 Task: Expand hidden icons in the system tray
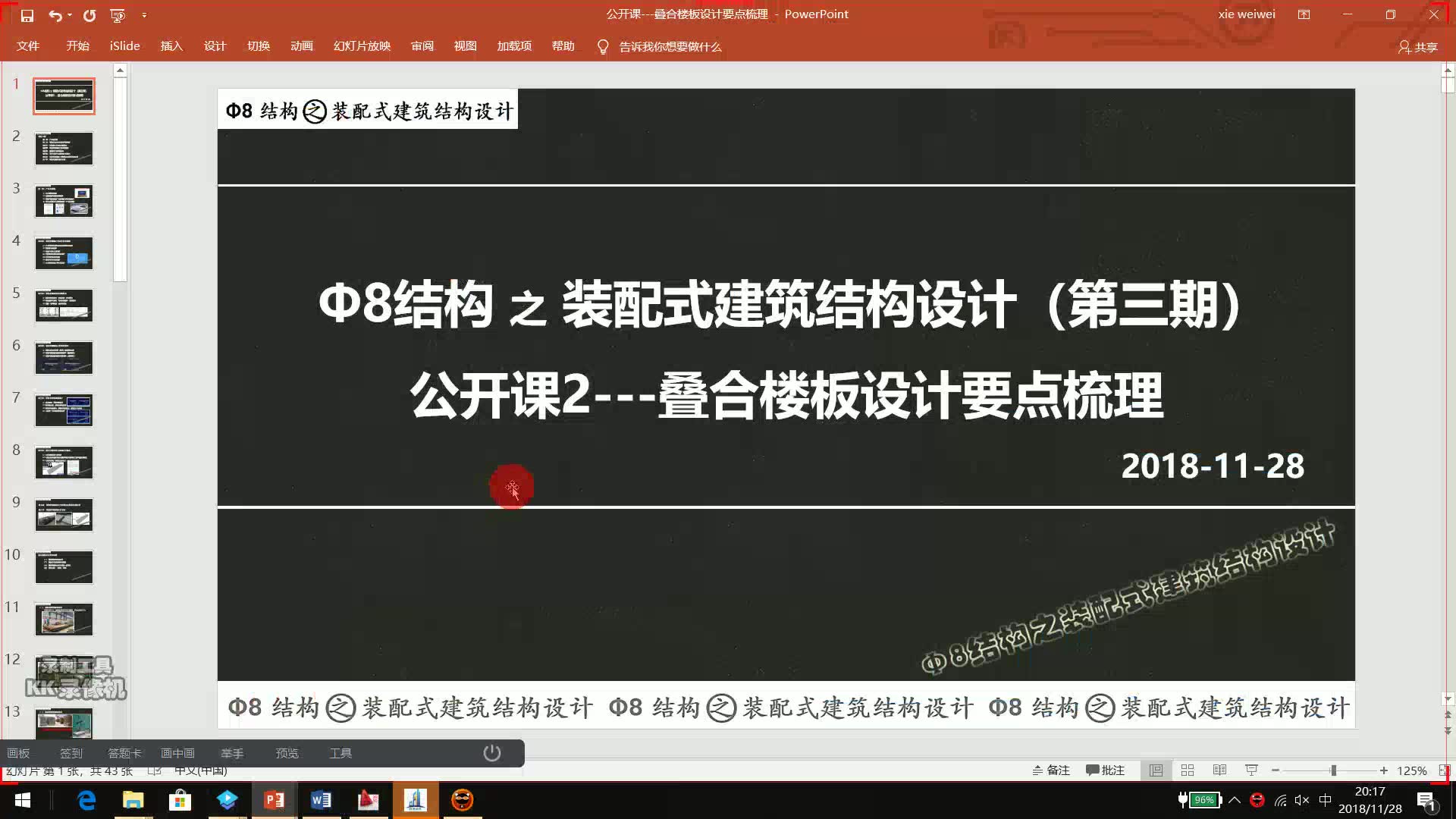coord(1235,799)
